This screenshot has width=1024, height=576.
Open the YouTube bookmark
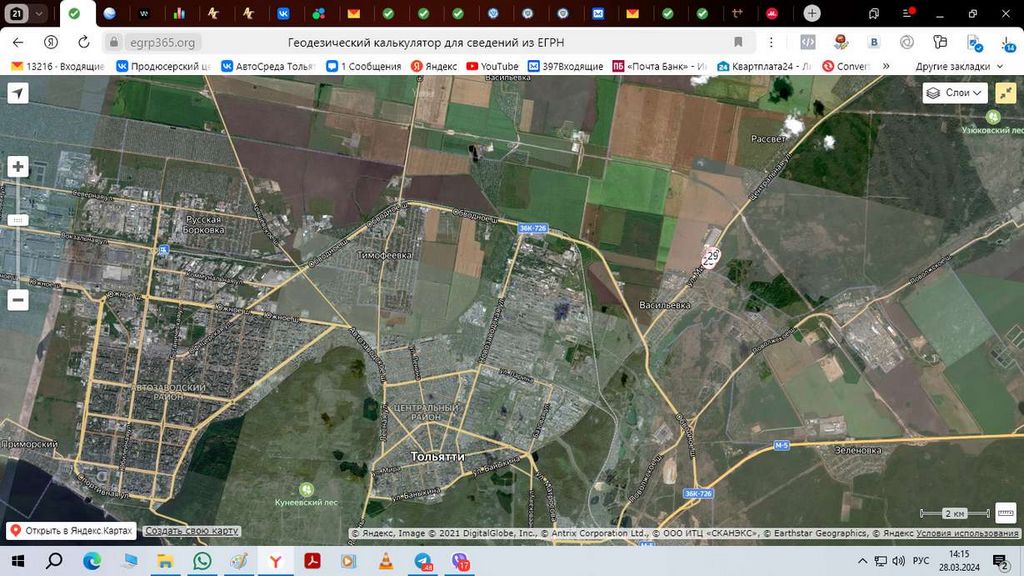tap(492, 66)
